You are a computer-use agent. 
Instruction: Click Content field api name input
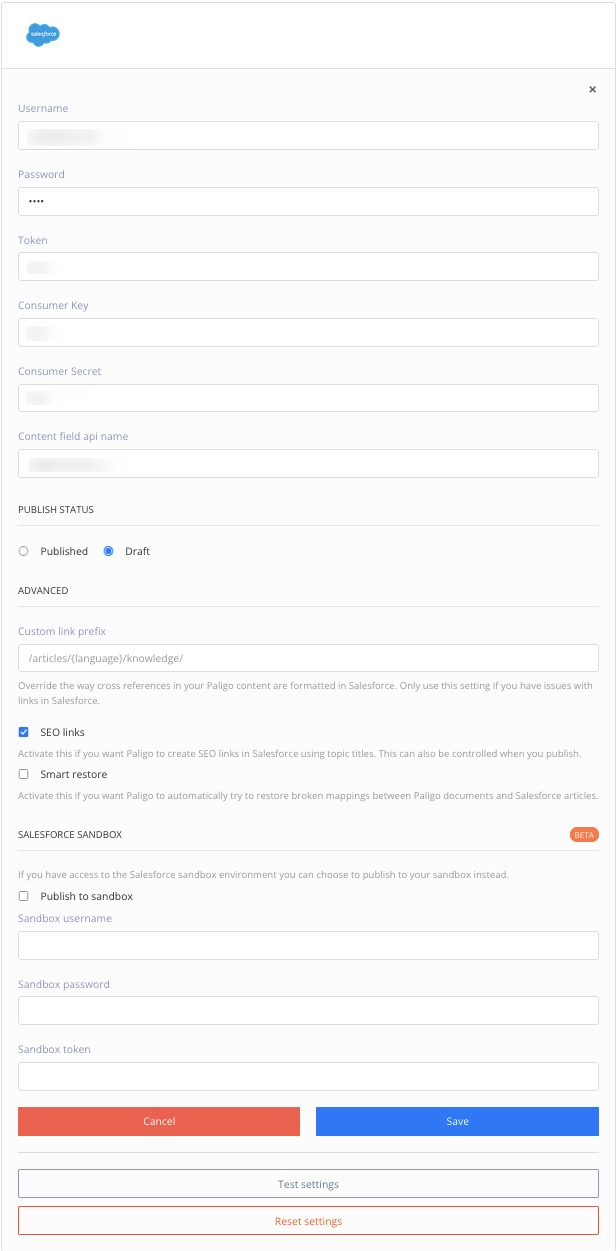click(308, 463)
